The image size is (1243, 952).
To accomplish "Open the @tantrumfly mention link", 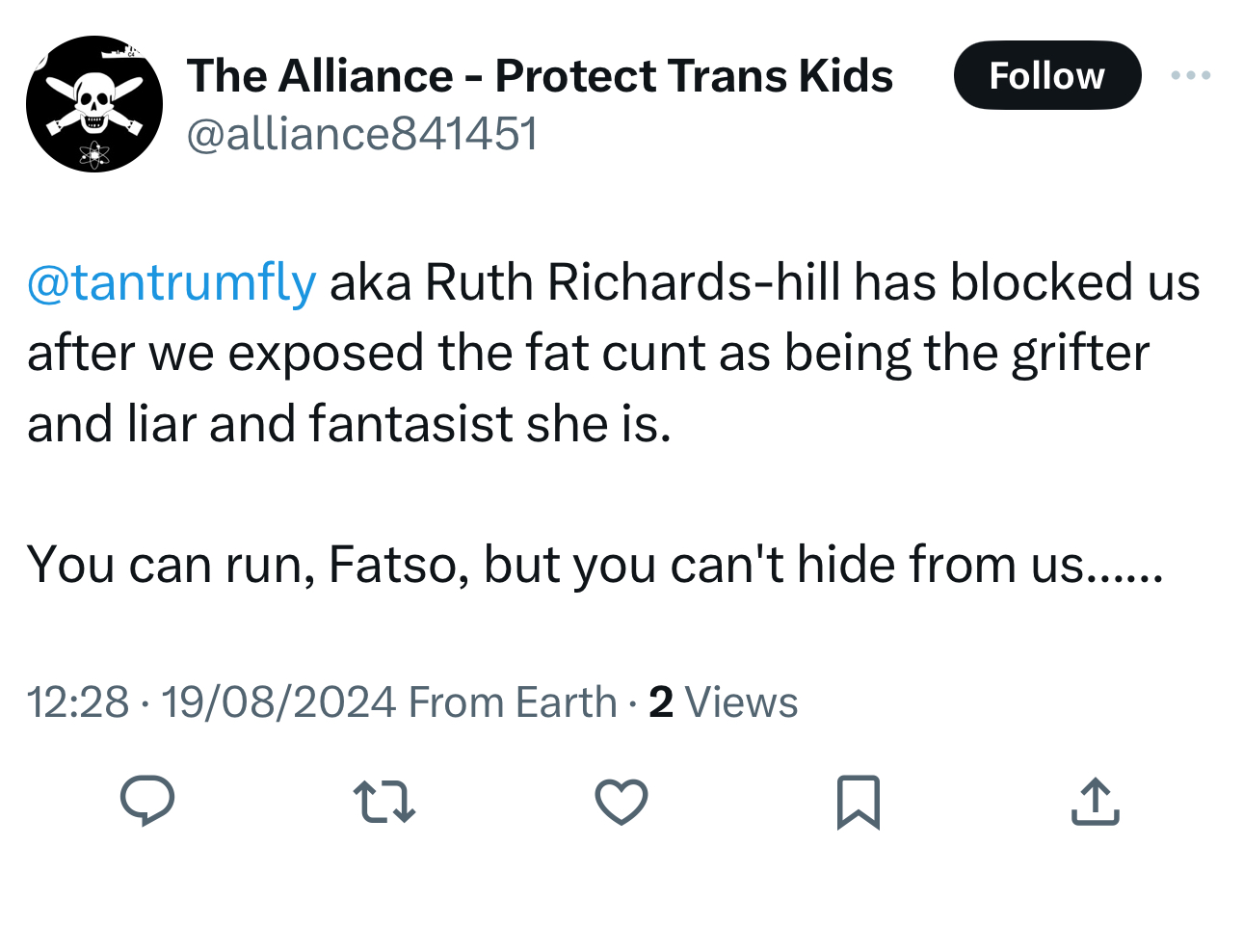I will click(172, 282).
